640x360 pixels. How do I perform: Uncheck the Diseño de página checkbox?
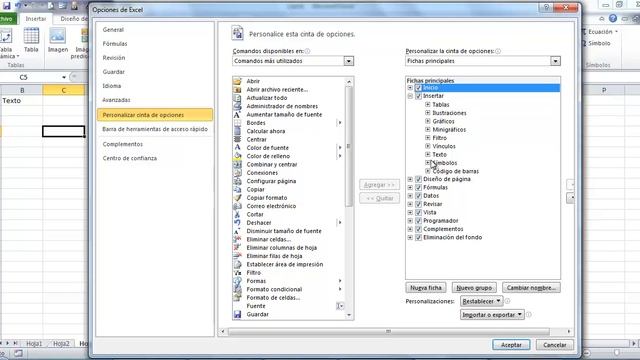[418, 179]
